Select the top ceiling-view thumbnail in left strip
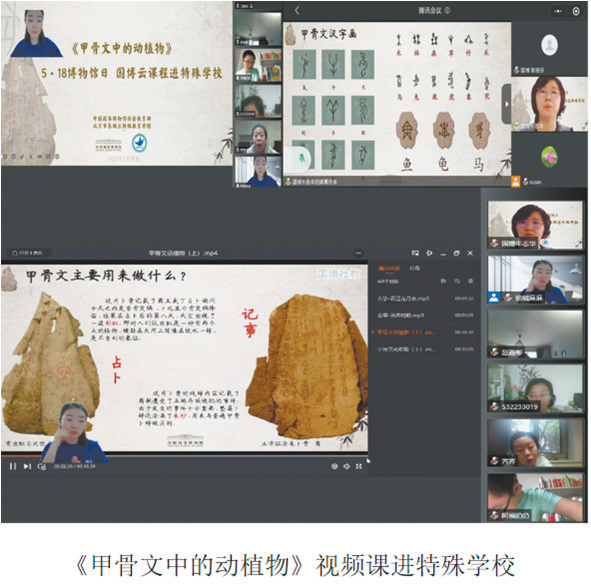 point(258,29)
